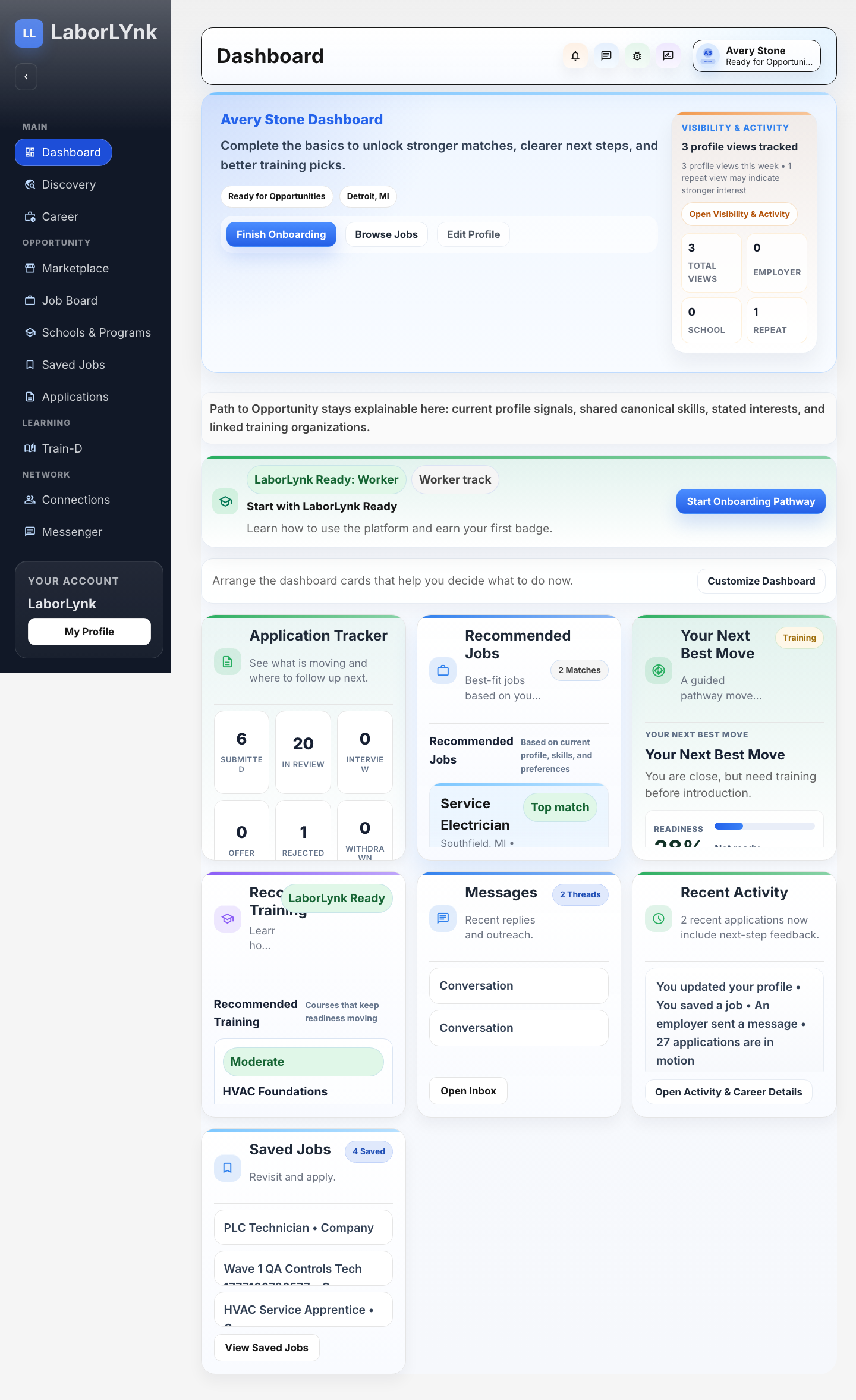Click View Saved Jobs button
The width and height of the screenshot is (856, 1400).
pyautogui.click(x=267, y=1348)
